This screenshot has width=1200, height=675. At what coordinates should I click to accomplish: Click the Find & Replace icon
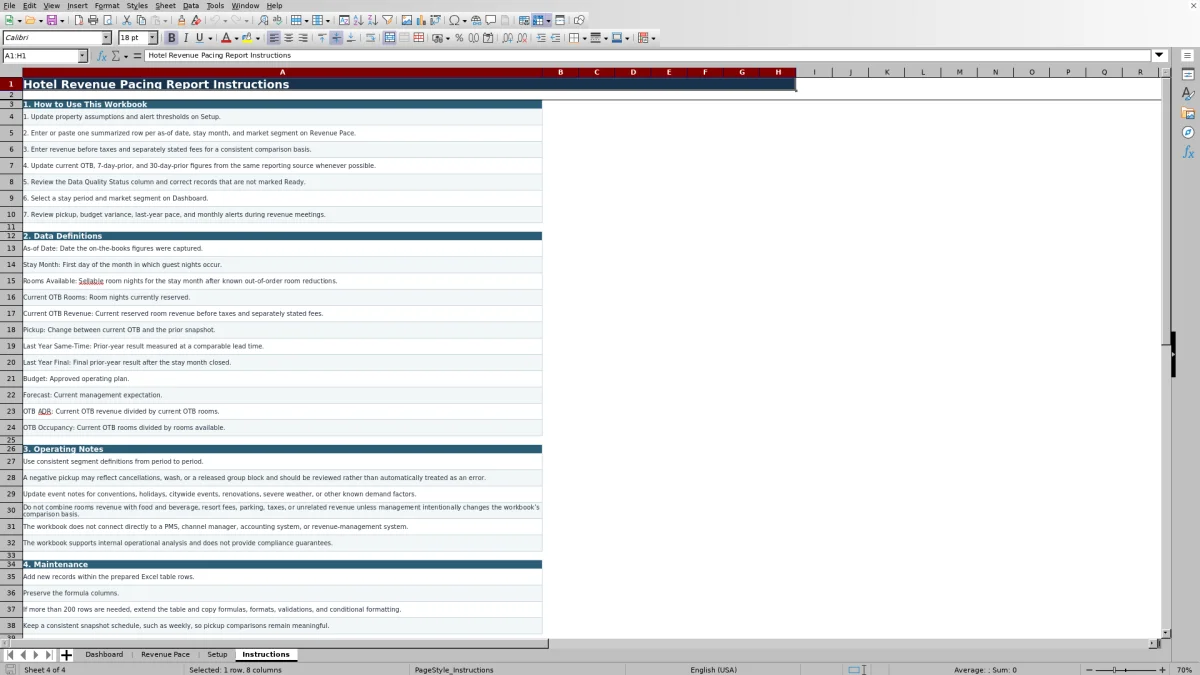263,20
